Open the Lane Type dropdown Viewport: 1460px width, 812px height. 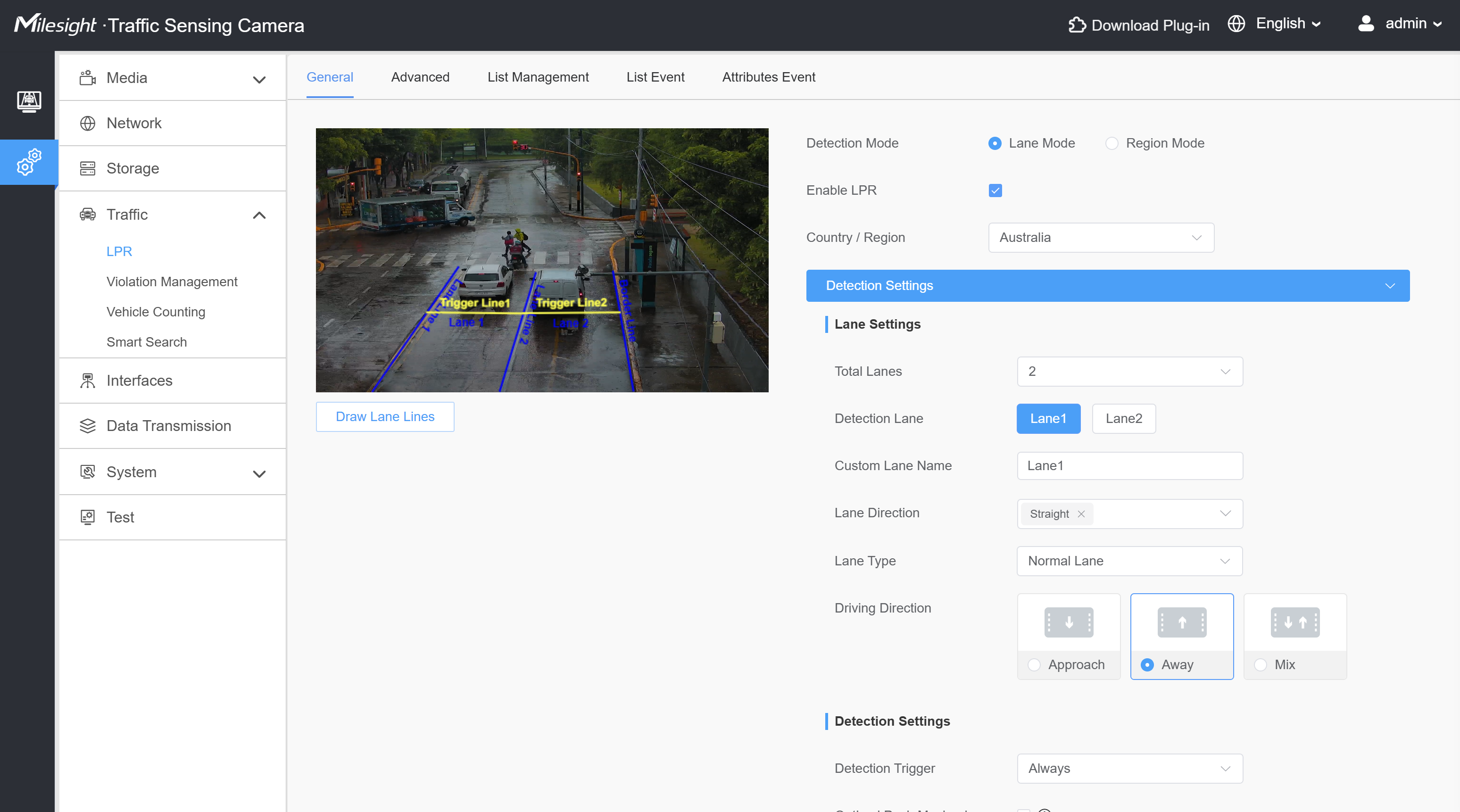[1129, 561]
